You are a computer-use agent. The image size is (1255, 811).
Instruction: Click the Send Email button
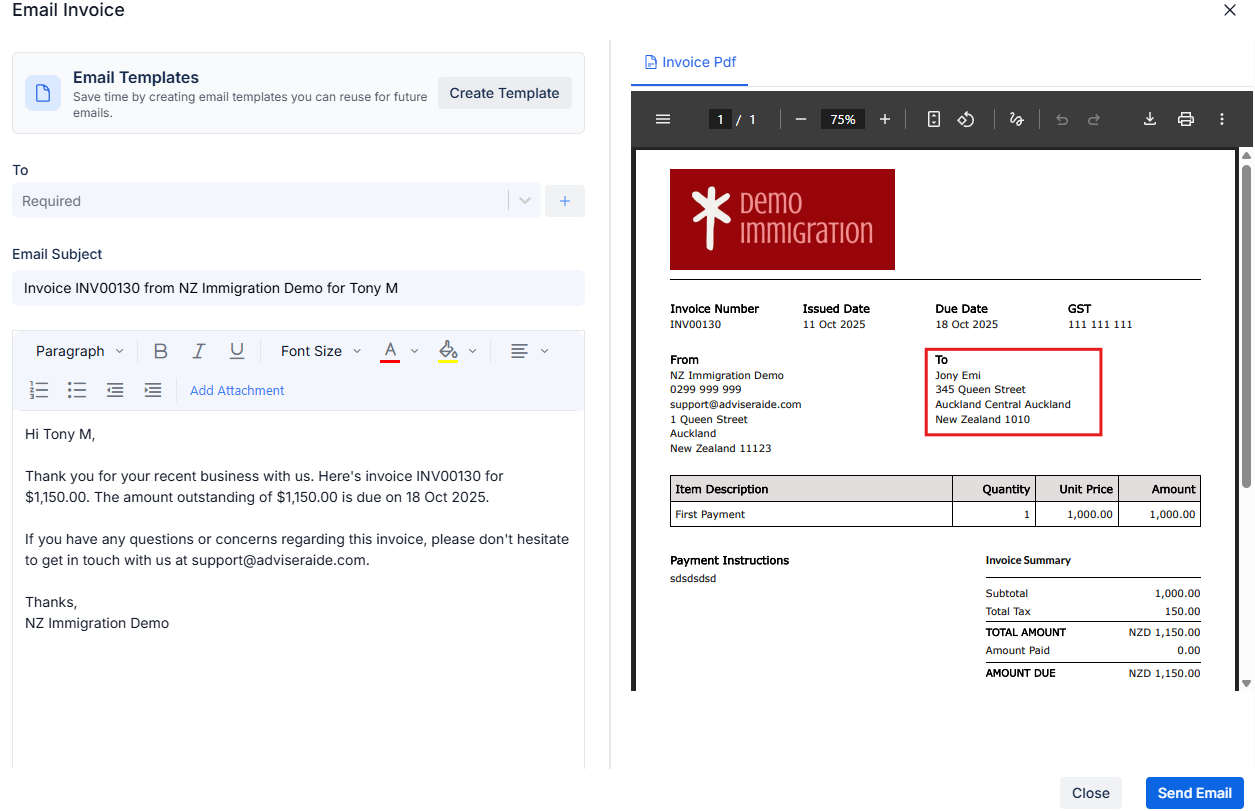pos(1194,792)
